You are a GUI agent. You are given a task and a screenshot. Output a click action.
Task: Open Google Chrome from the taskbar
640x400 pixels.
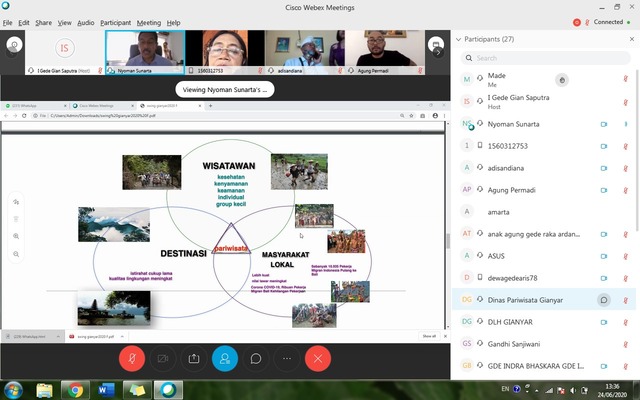pos(76,389)
